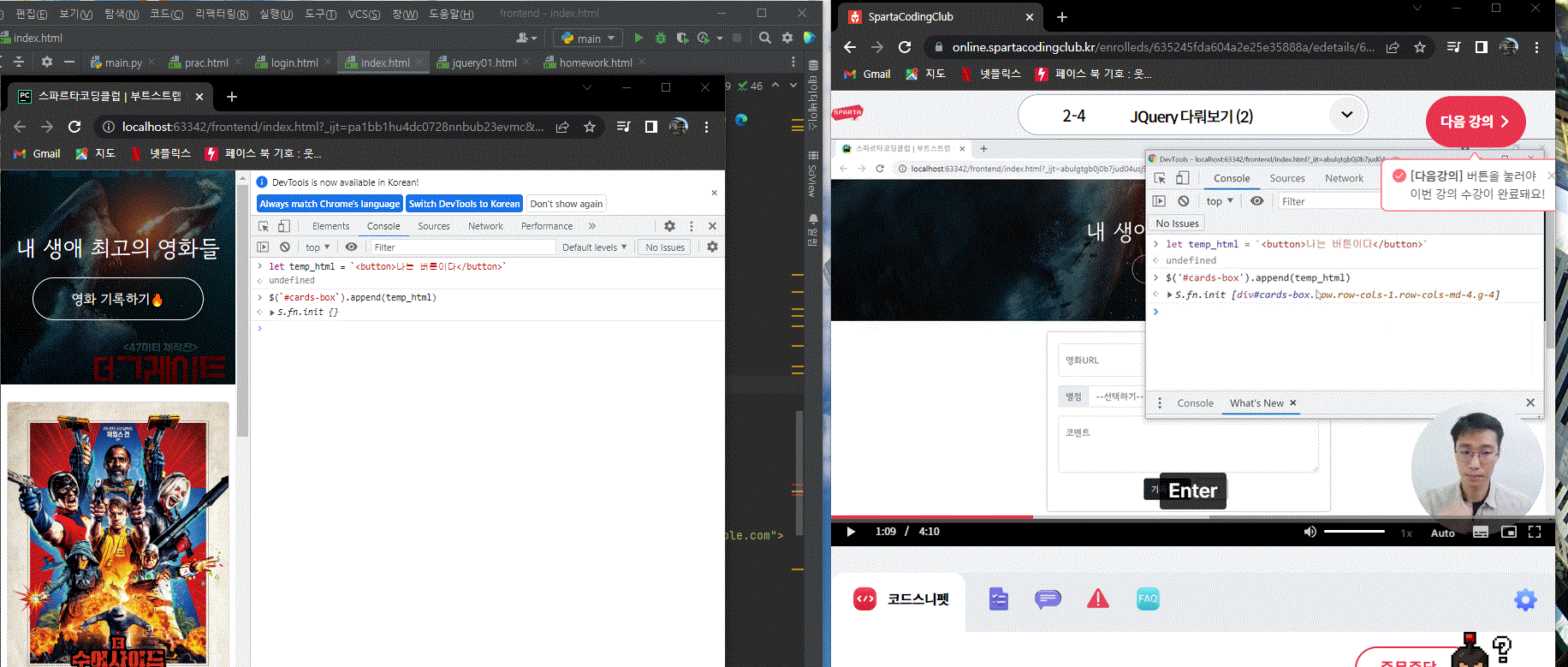Click Always match Chrome's language

(330, 204)
